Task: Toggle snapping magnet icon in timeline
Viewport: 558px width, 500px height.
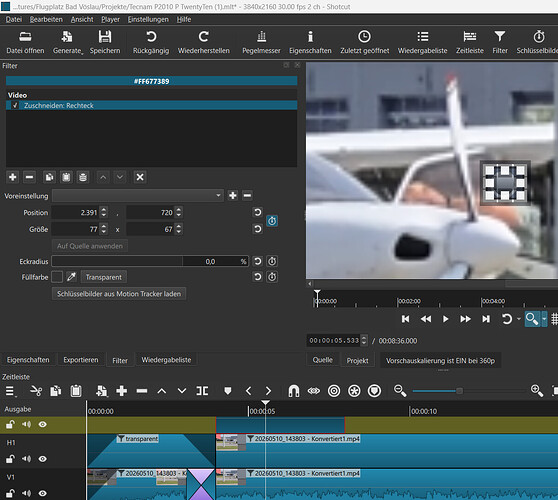Action: [x=294, y=391]
